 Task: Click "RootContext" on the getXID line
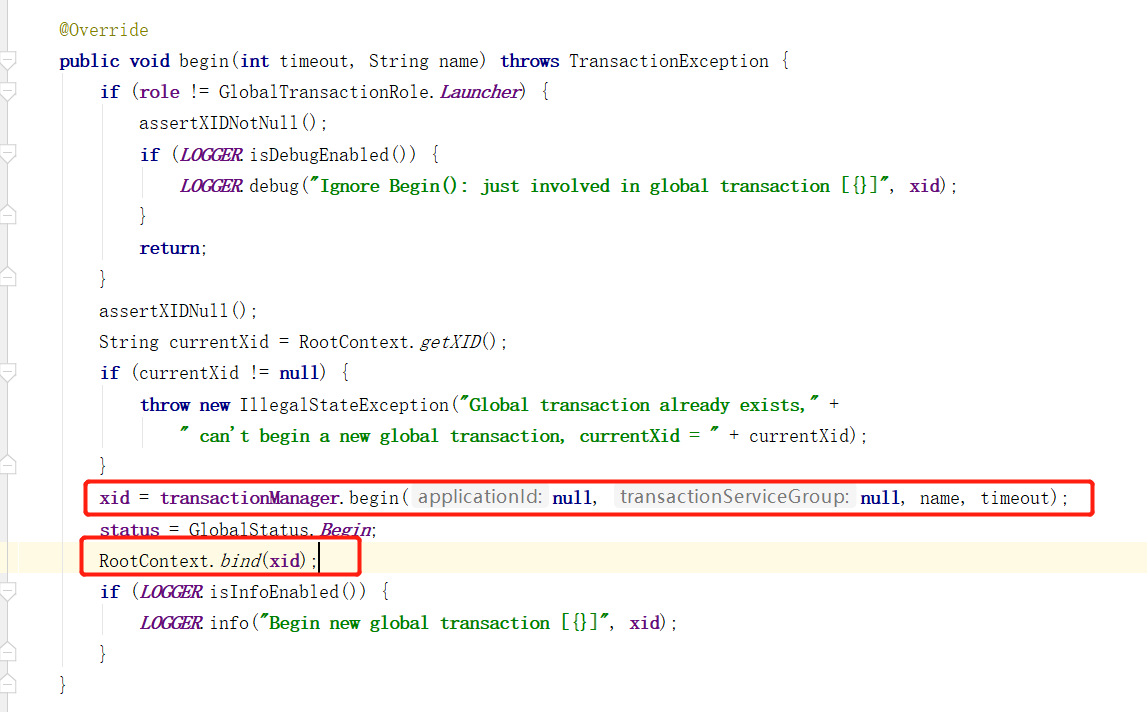click(x=353, y=342)
